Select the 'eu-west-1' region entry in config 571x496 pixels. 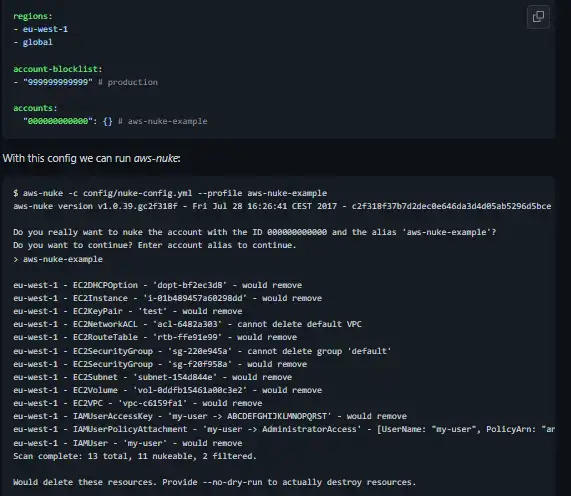(x=45, y=29)
